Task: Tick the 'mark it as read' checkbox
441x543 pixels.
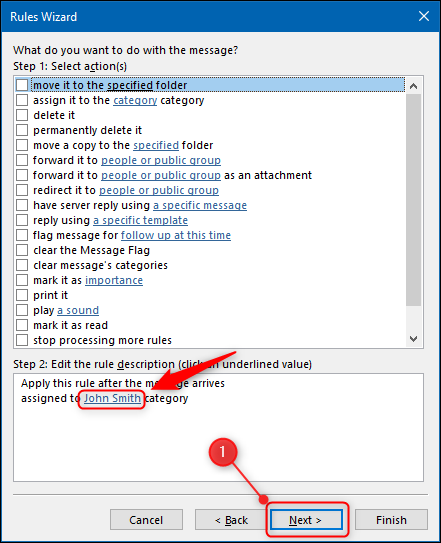Action: (22, 325)
